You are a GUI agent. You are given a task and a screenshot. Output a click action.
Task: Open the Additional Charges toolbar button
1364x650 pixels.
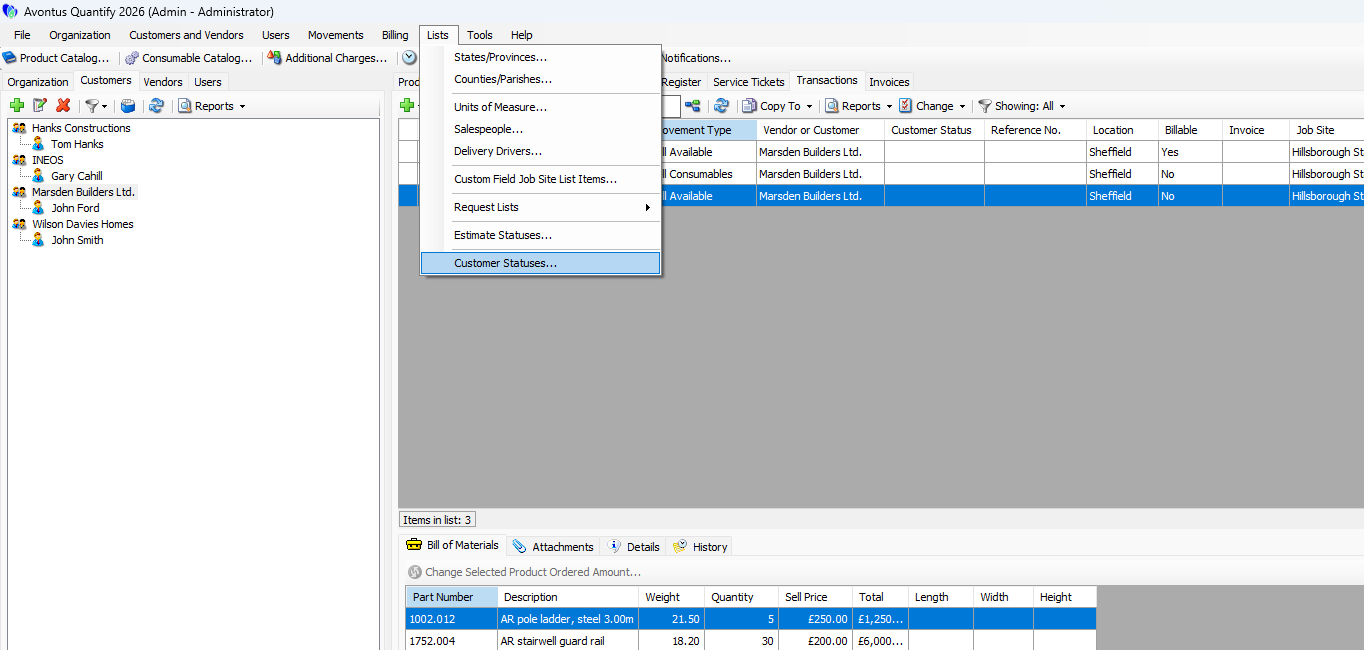coord(328,58)
